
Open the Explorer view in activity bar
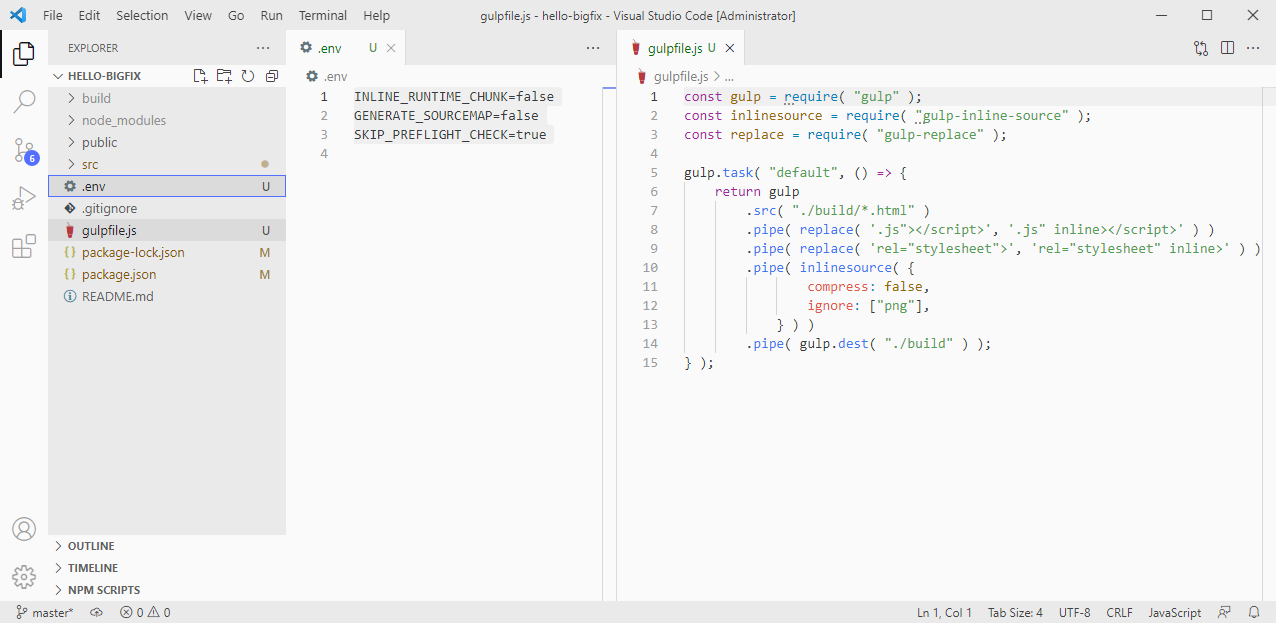(x=24, y=54)
